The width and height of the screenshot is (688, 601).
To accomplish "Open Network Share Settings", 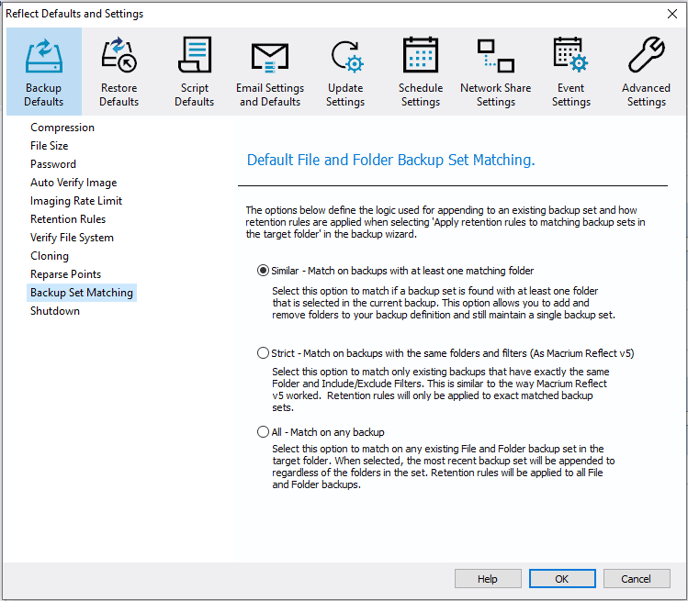I will point(496,72).
